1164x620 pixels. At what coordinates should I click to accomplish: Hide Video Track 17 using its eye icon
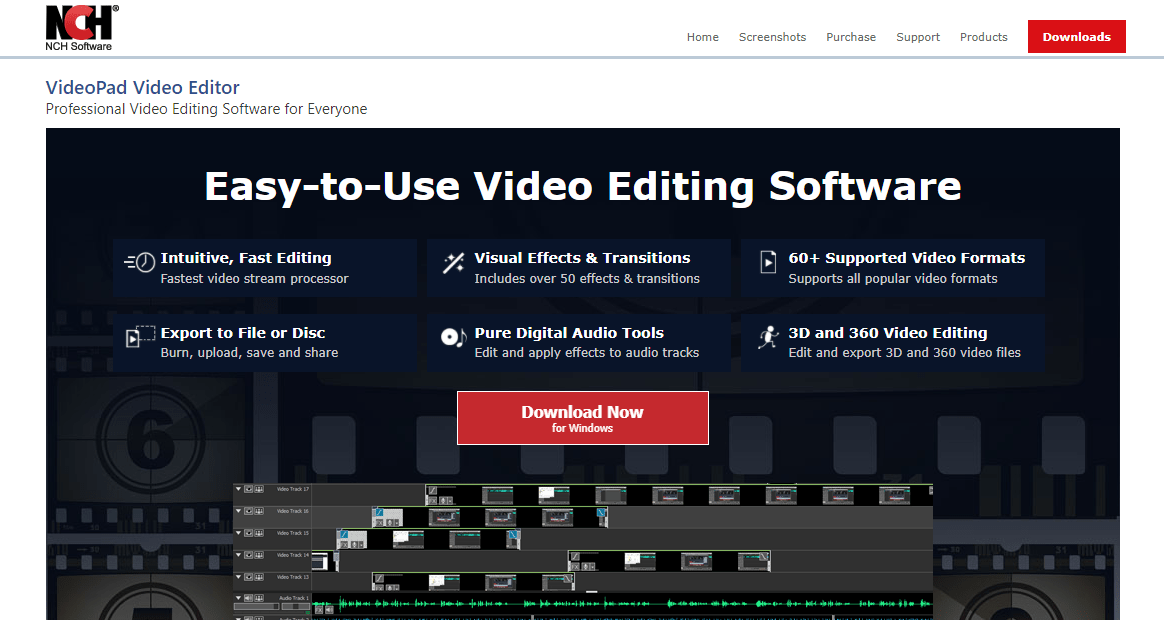249,489
